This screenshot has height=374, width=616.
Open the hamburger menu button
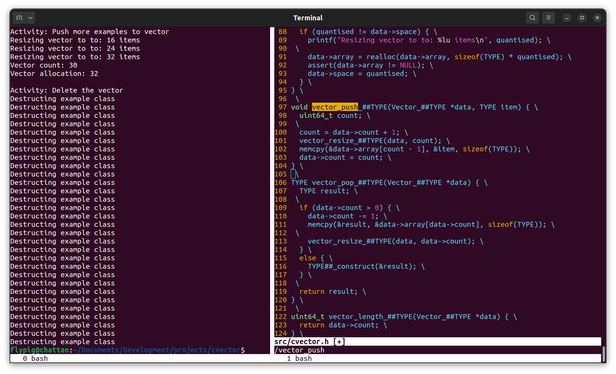548,18
